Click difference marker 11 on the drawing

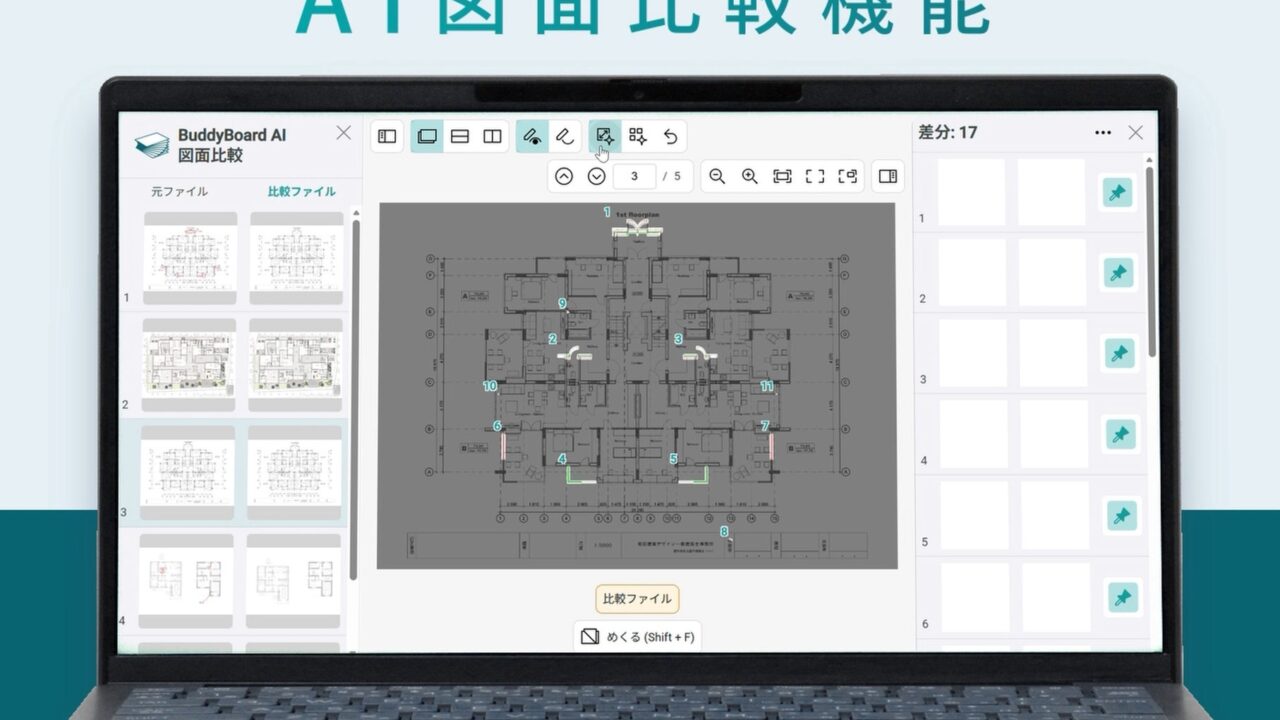tap(767, 385)
